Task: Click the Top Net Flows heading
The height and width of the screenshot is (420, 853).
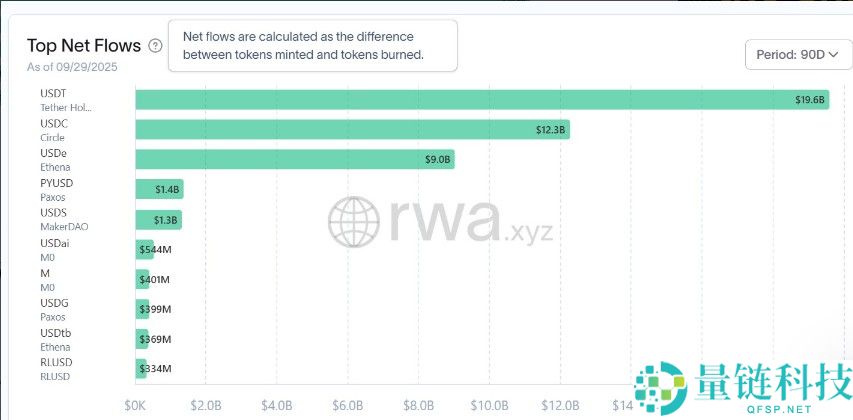Action: (83, 45)
